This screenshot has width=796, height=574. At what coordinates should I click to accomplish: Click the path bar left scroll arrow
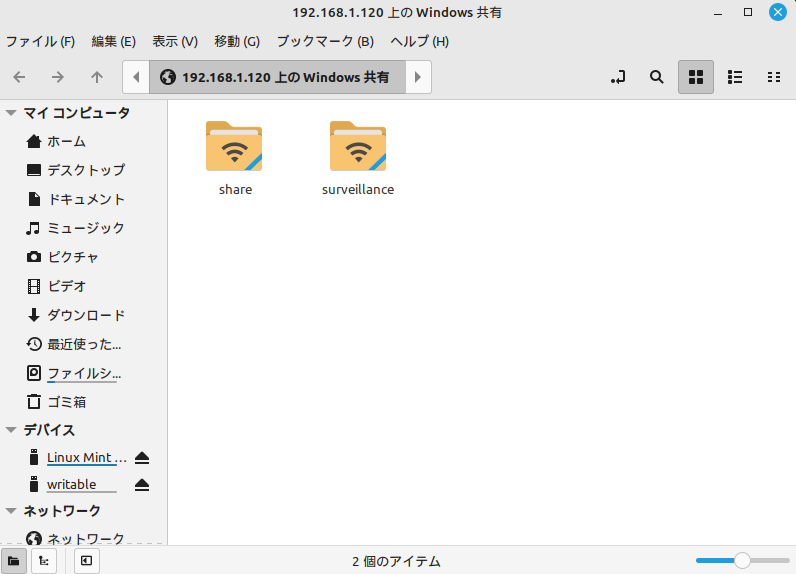136,77
